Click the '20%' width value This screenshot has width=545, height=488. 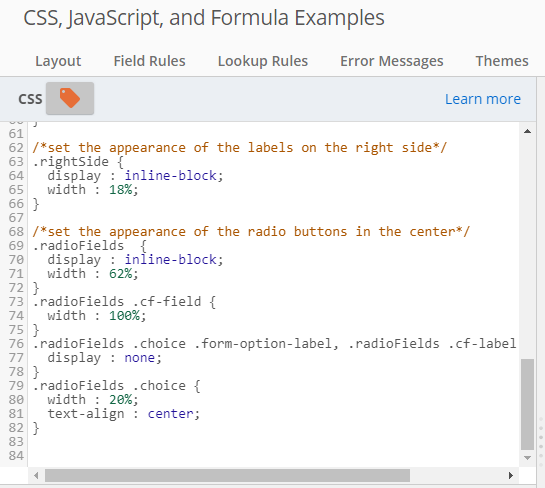point(121,400)
